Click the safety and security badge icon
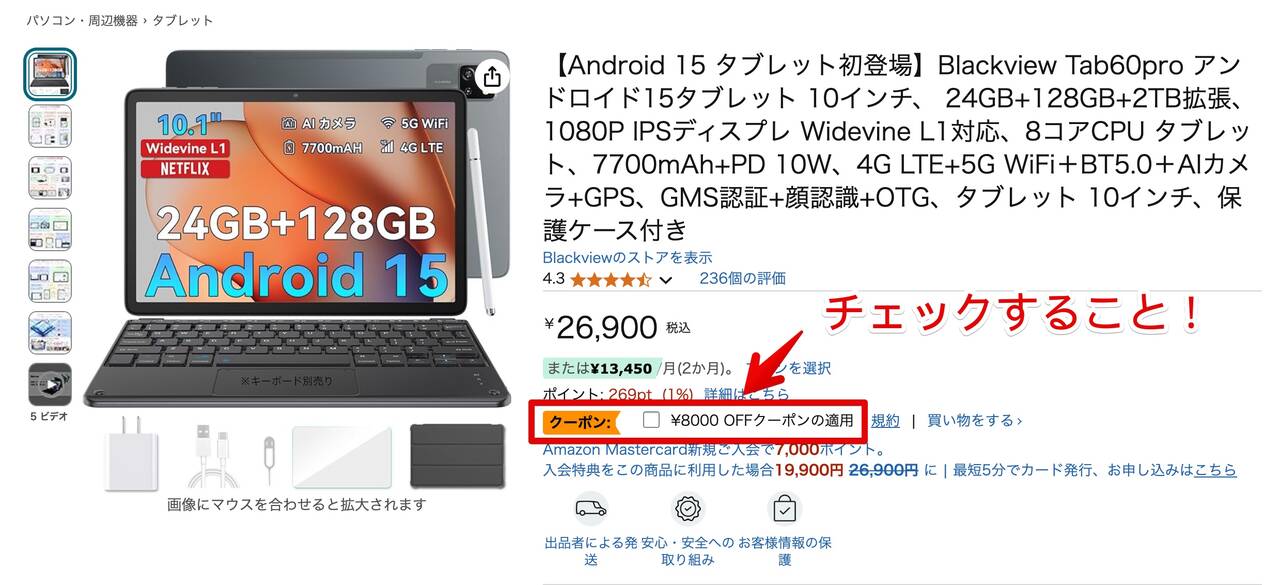Viewport: 1280px width, 585px height. pyautogui.click(x=688, y=509)
